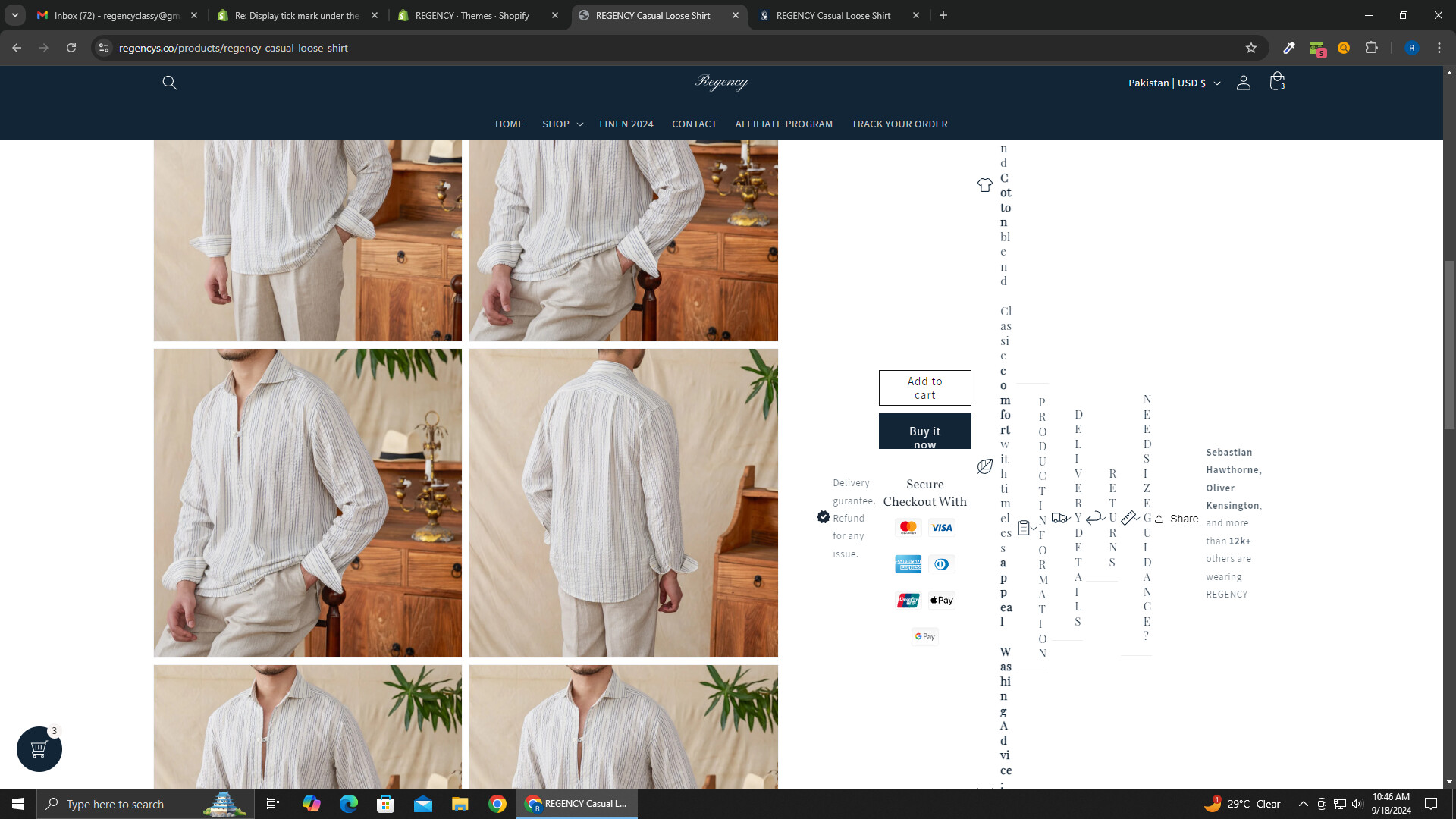Click the Apple Pay payment icon
The width and height of the screenshot is (1456, 819).
pos(942,601)
